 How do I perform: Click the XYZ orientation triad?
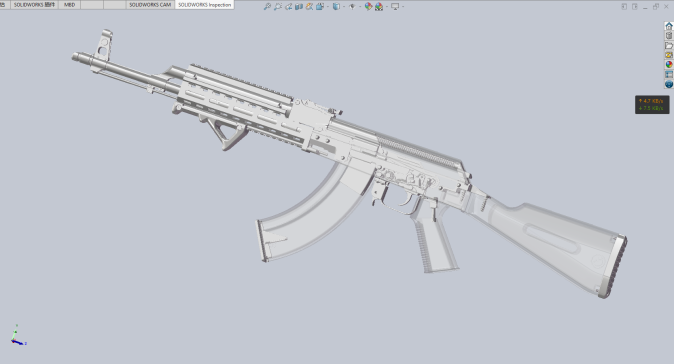[18, 336]
